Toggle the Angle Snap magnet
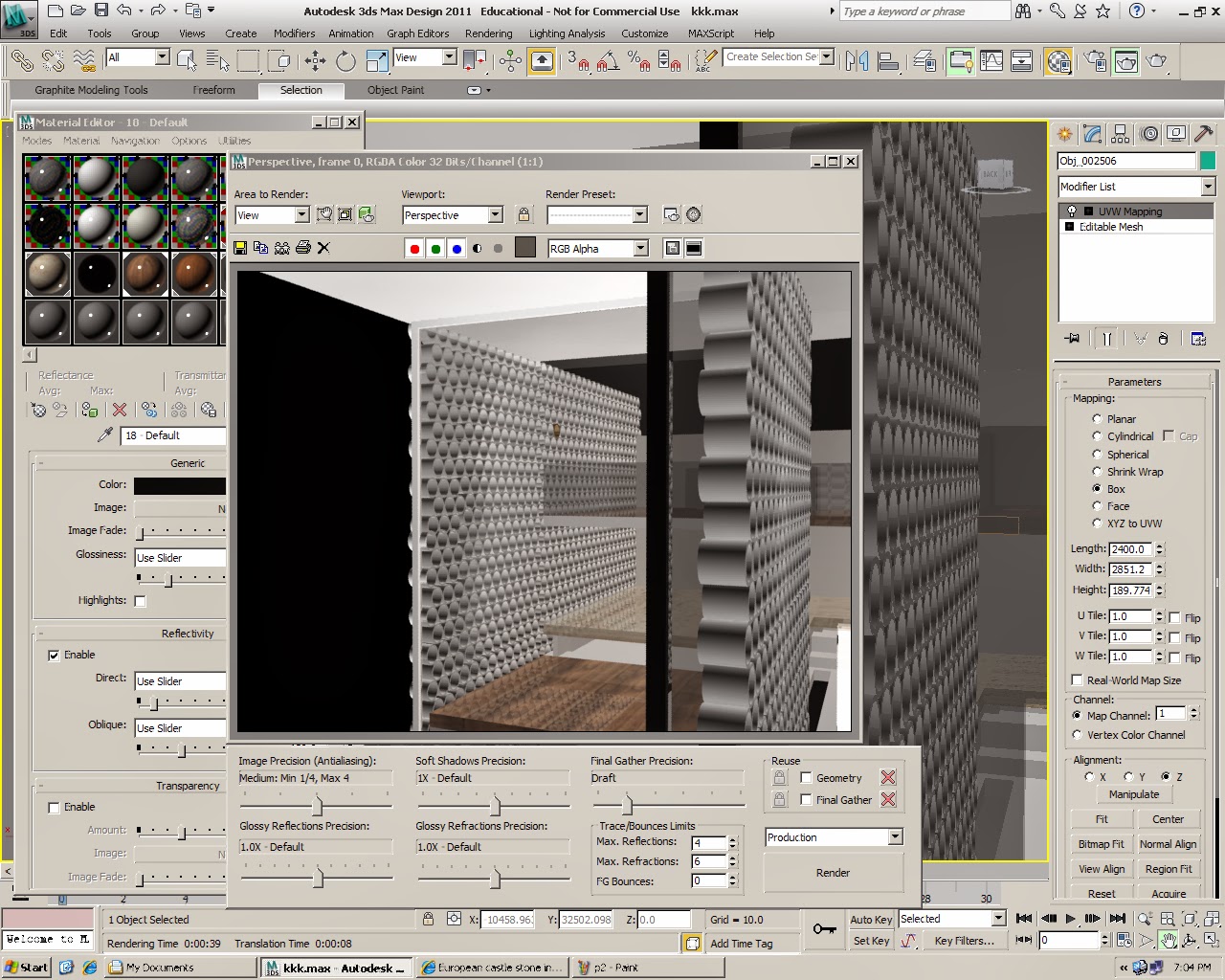 pyautogui.click(x=607, y=61)
